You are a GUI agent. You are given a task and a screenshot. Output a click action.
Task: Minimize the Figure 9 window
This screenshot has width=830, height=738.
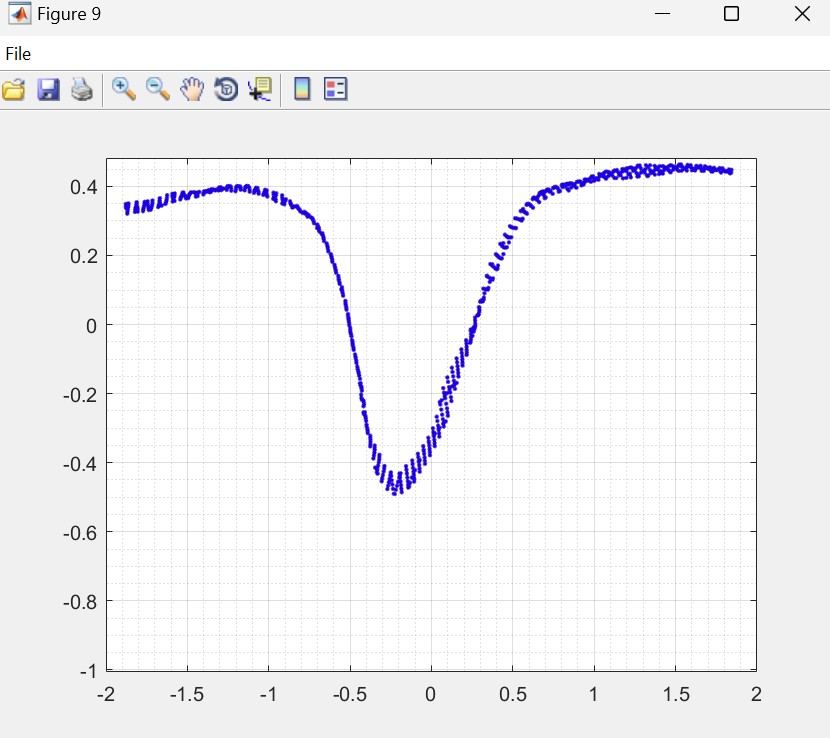[662, 14]
